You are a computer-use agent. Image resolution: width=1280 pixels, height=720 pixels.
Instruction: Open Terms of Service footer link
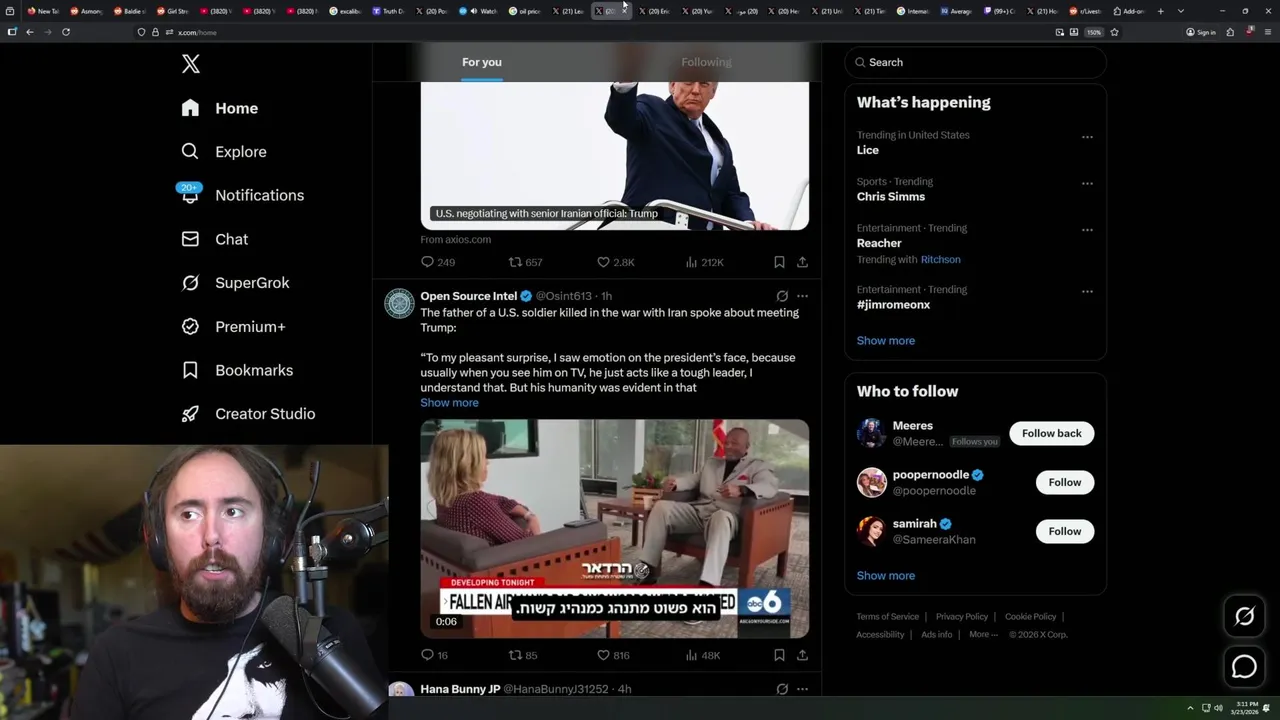[x=887, y=616]
